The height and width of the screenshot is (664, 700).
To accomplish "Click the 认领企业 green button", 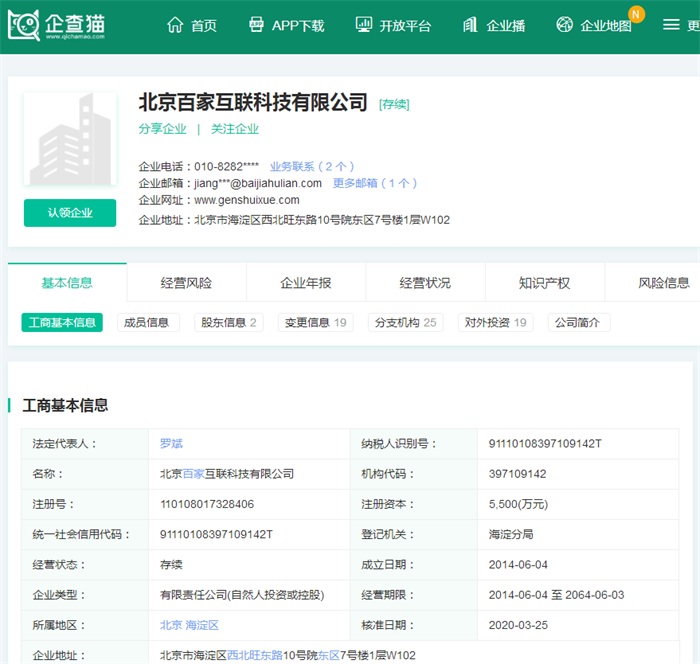I will click(x=70, y=213).
